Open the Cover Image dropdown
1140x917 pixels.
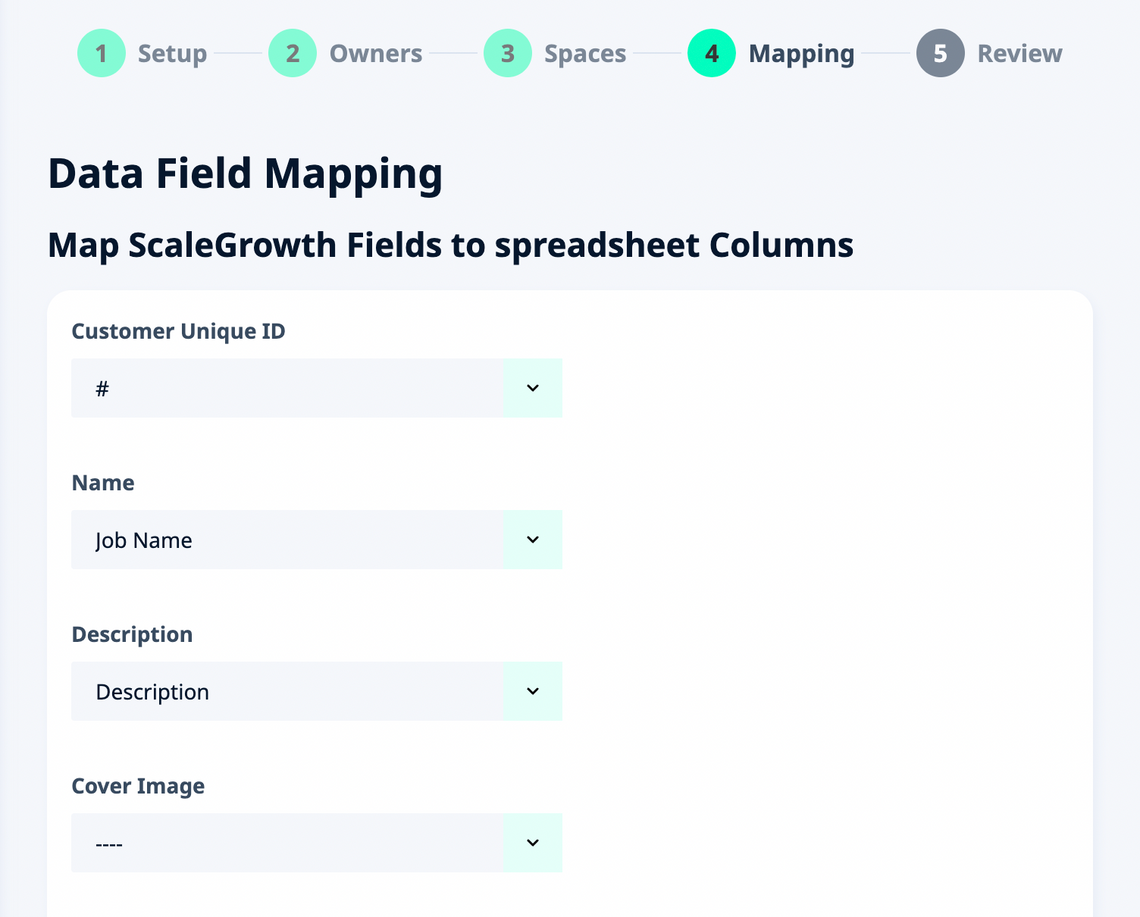pyautogui.click(x=316, y=843)
